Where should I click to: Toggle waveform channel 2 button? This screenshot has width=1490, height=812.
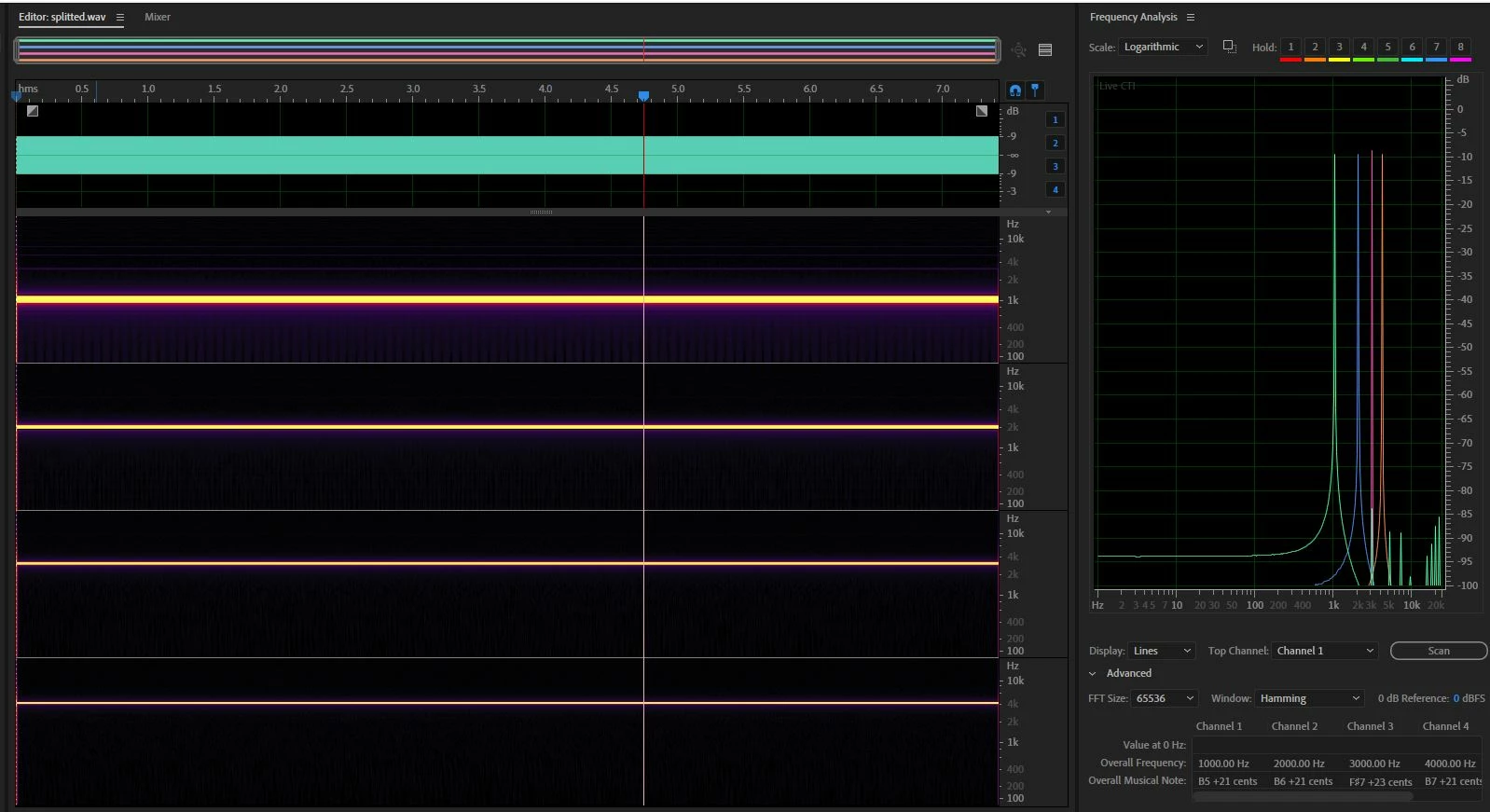pyautogui.click(x=1055, y=143)
